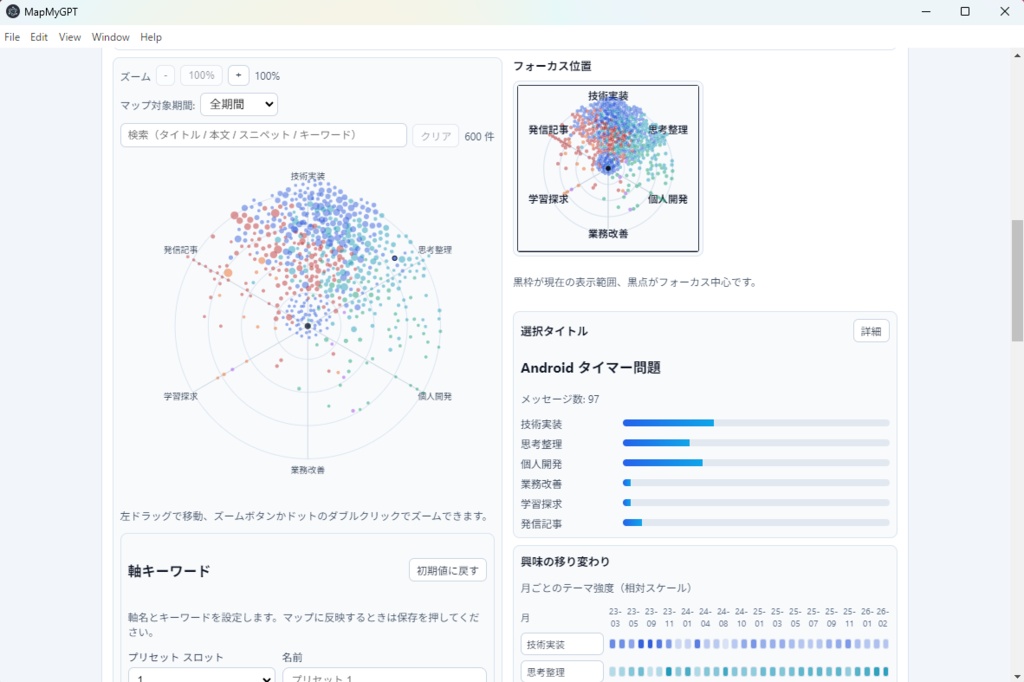Open the File menu
The image size is (1024, 682).
12,37
